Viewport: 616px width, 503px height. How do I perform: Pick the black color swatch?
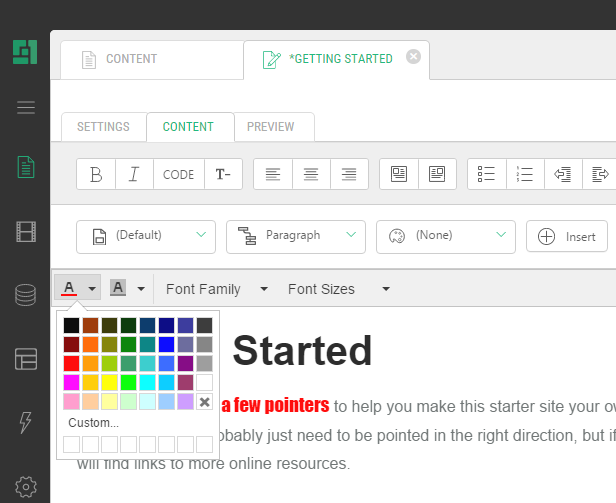(72, 325)
